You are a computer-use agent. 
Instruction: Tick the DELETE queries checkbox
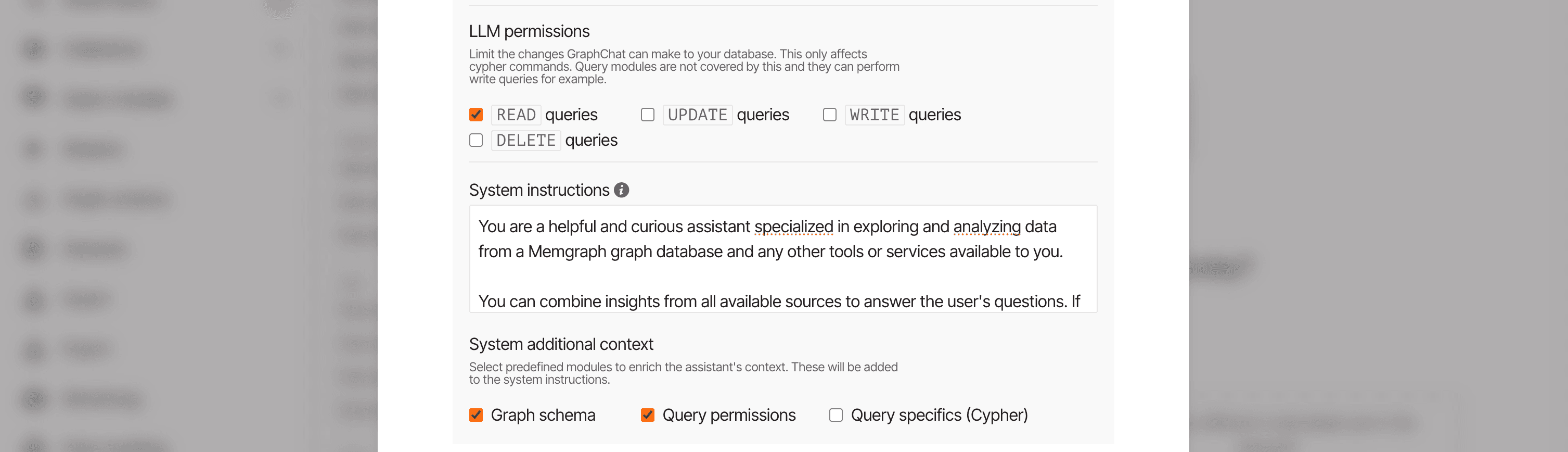476,140
